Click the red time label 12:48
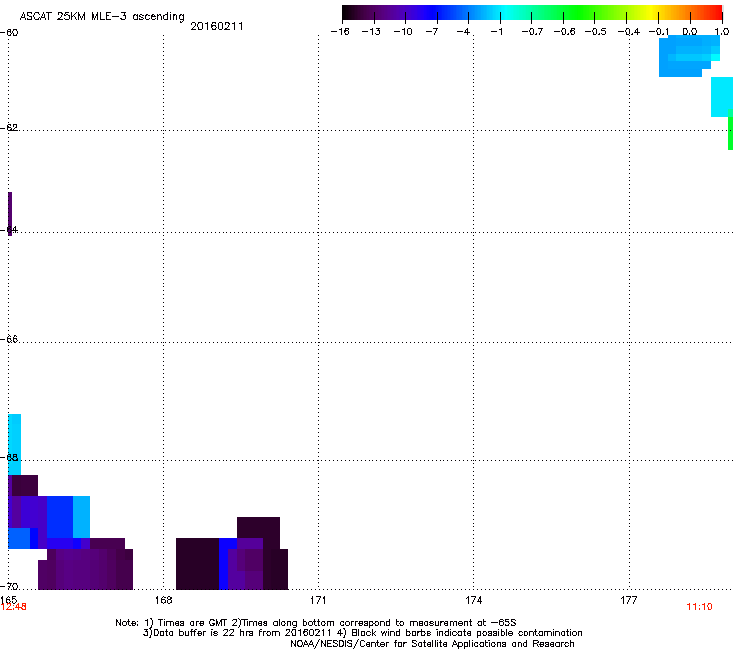The width and height of the screenshot is (740, 650). (13, 607)
